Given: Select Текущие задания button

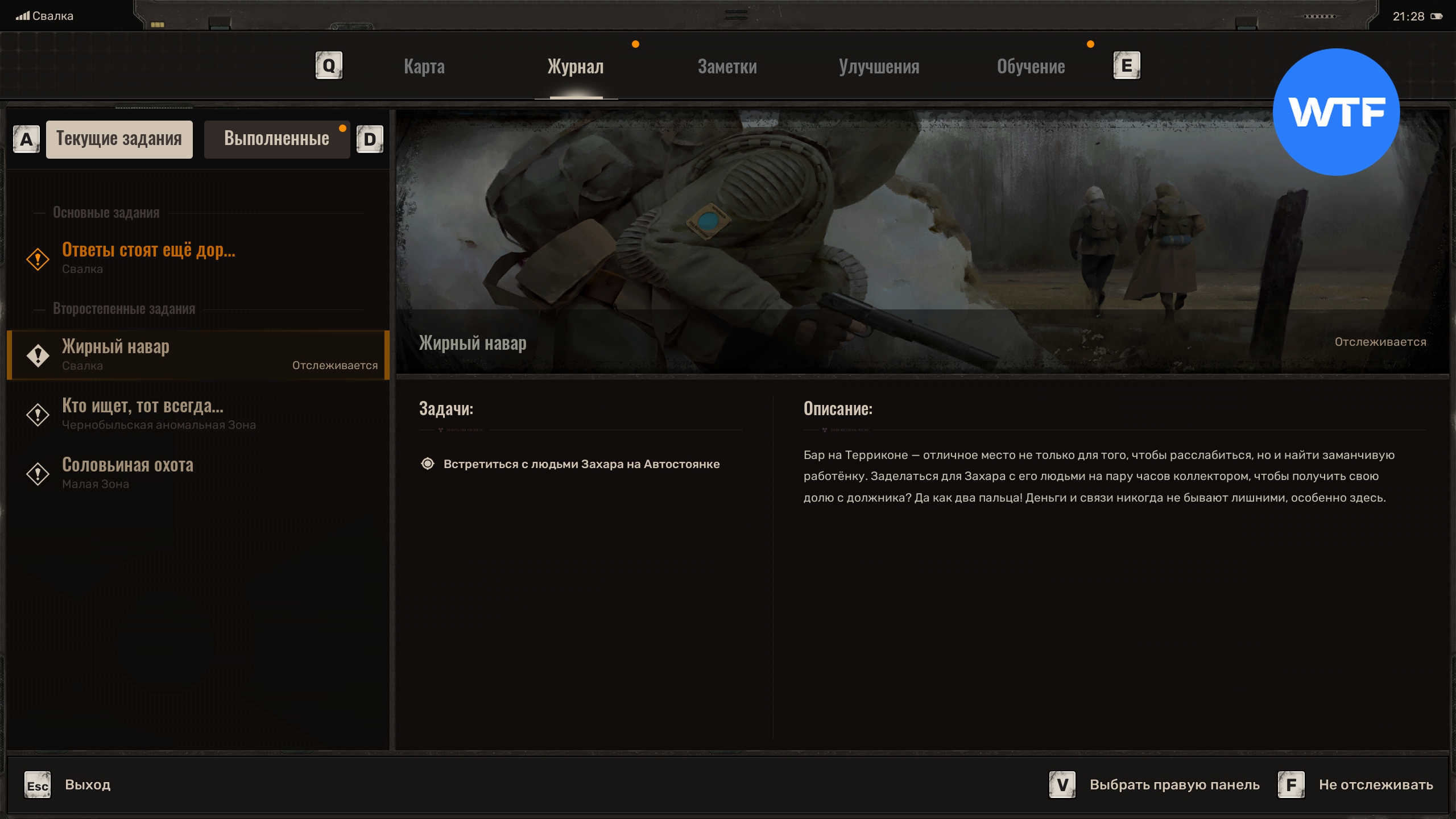Looking at the screenshot, I should tap(119, 139).
